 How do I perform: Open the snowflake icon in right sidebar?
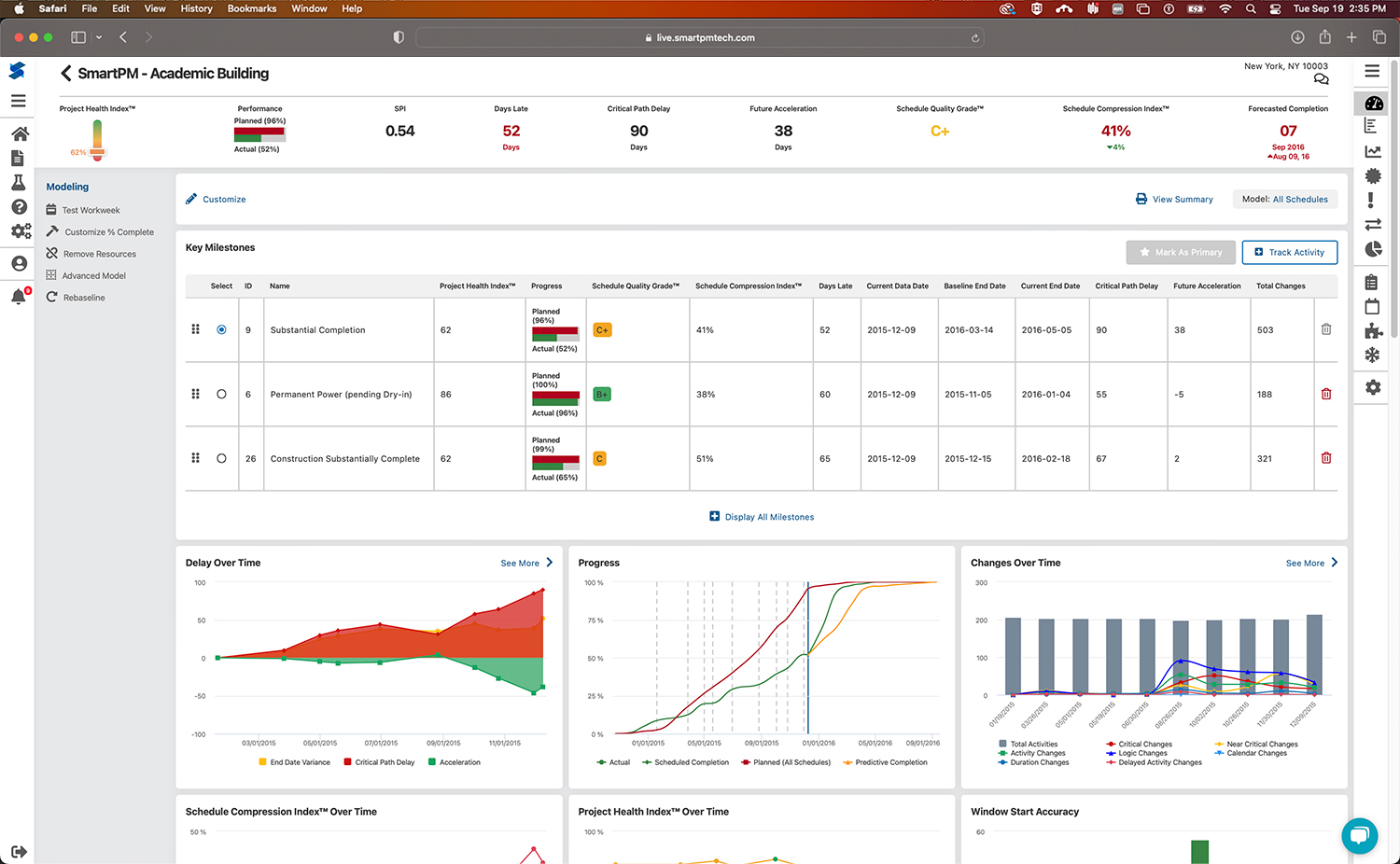pyautogui.click(x=1372, y=355)
